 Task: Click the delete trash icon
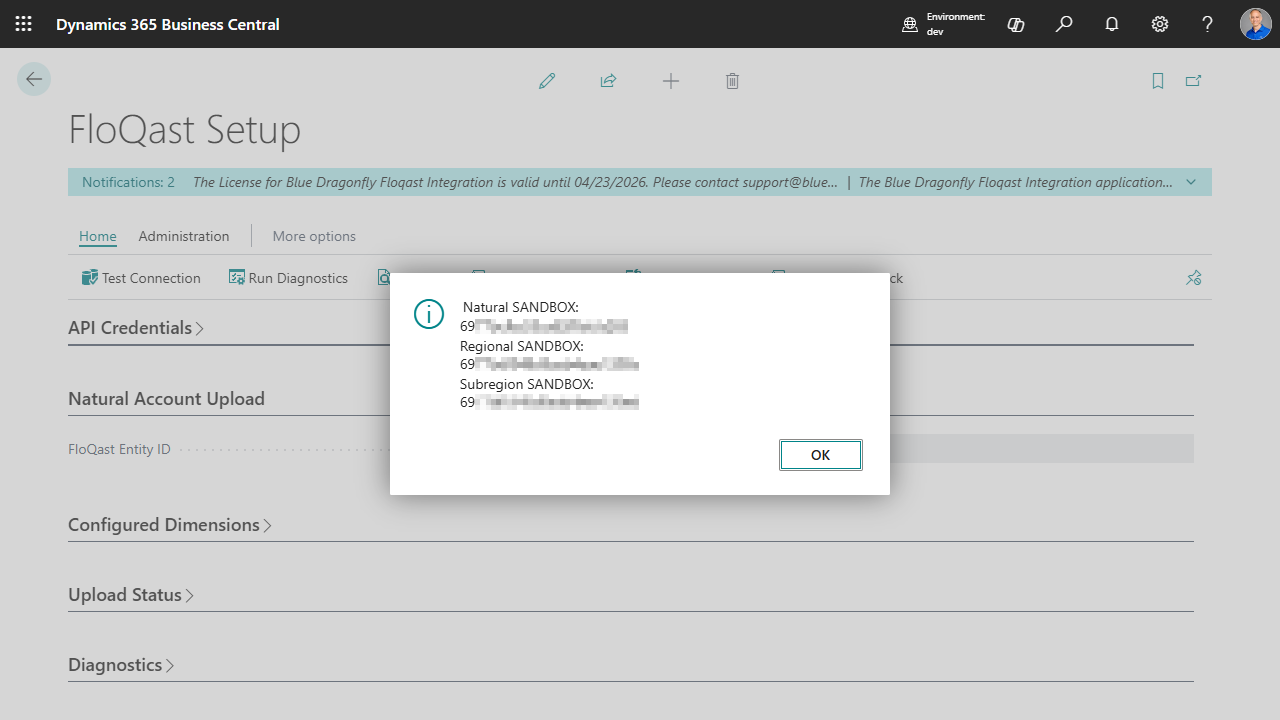tap(732, 81)
